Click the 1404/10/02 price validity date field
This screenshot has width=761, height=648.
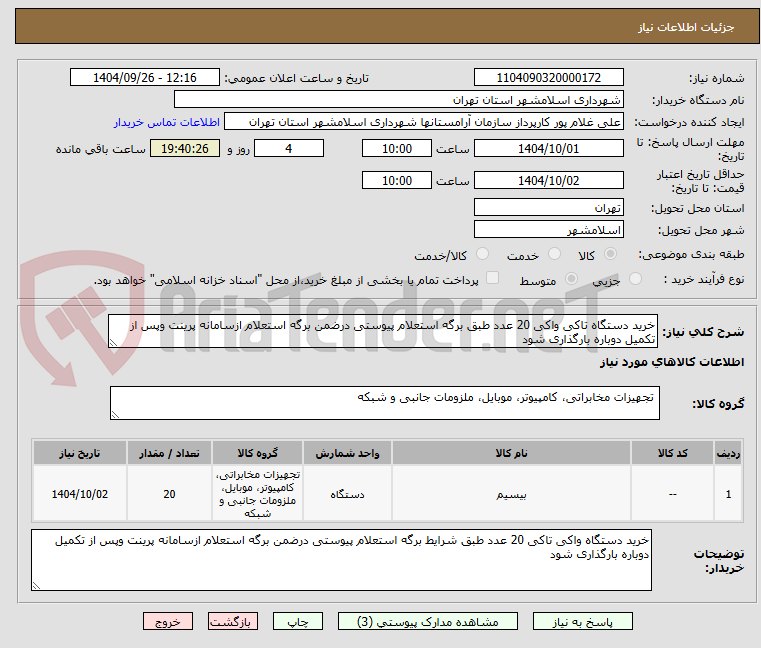[548, 181]
